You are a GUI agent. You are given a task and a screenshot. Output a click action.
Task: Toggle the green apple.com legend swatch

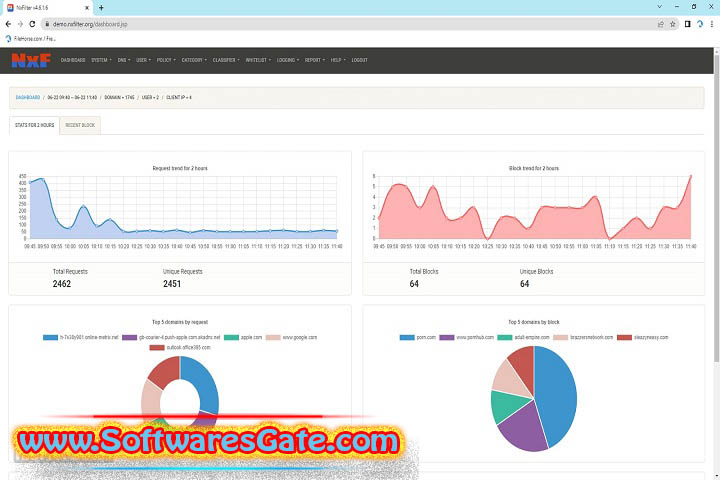click(231, 338)
